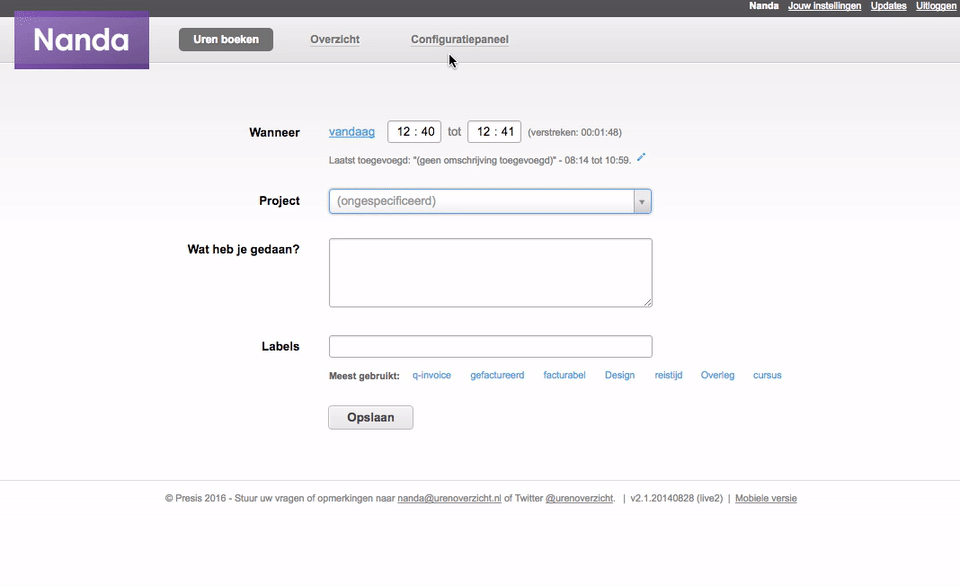Viewport: 960px width, 586px height.
Task: Edit last added entry pencil icon
Action: (x=641, y=157)
